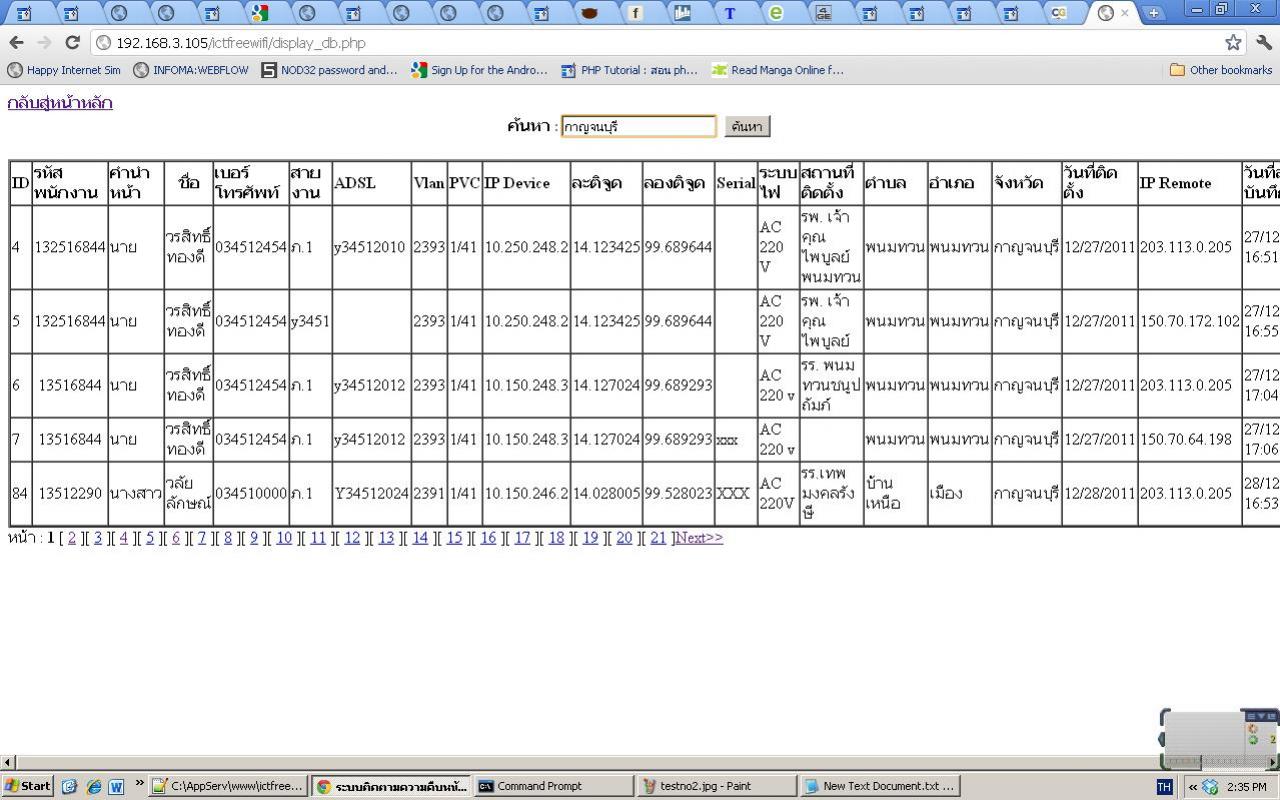
Task: Launch Internet Explorer from quick launch
Action: (x=93, y=786)
